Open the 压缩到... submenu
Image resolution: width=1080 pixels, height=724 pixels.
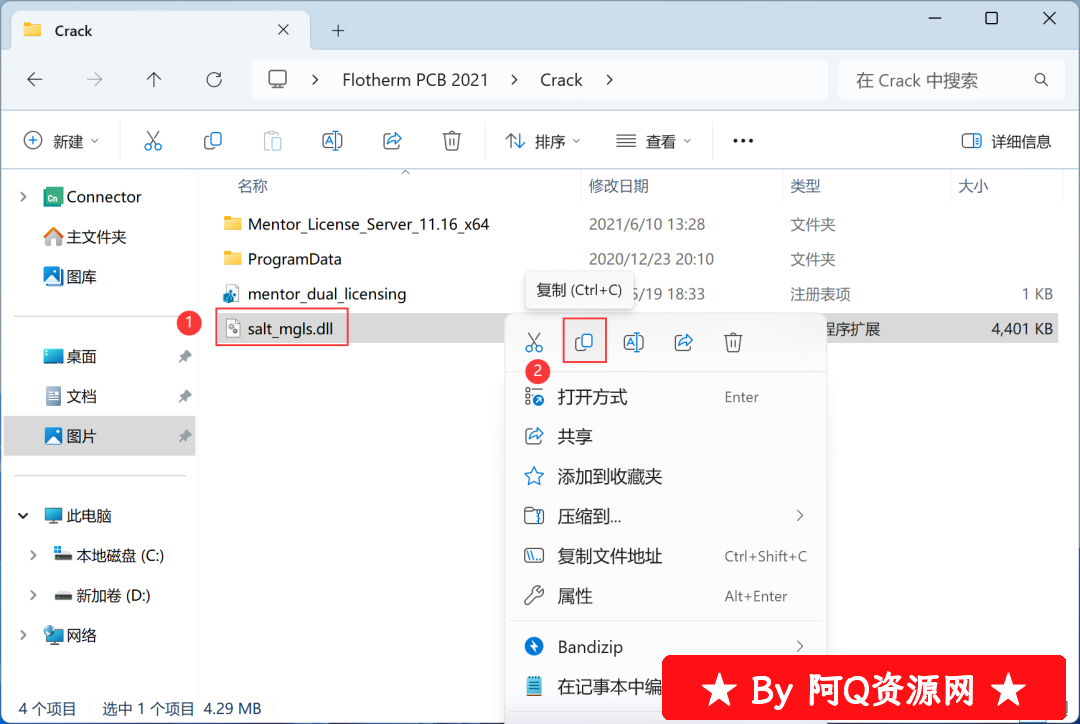pyautogui.click(x=665, y=516)
